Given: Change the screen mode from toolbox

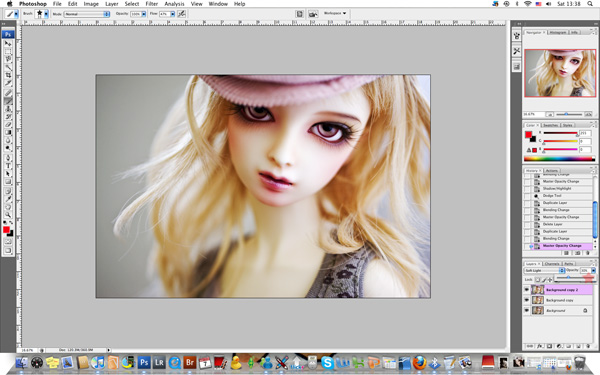Looking at the screenshot, I should (x=8, y=251).
